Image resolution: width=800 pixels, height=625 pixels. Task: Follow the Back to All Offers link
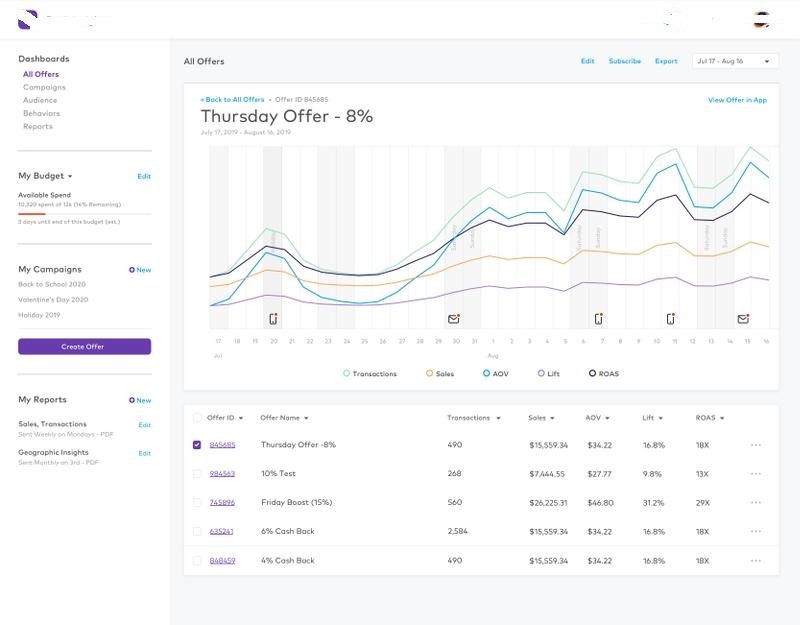[x=233, y=99]
